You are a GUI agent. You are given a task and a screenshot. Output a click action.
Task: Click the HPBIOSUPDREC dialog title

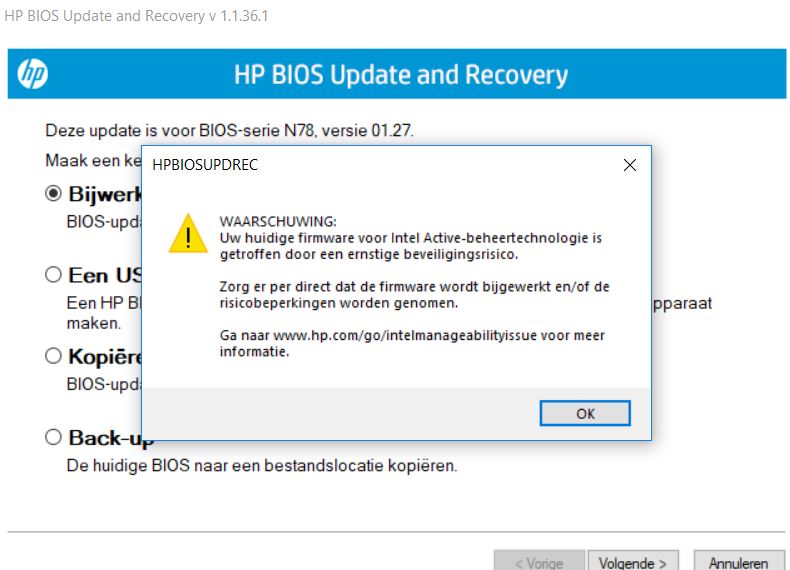point(205,165)
